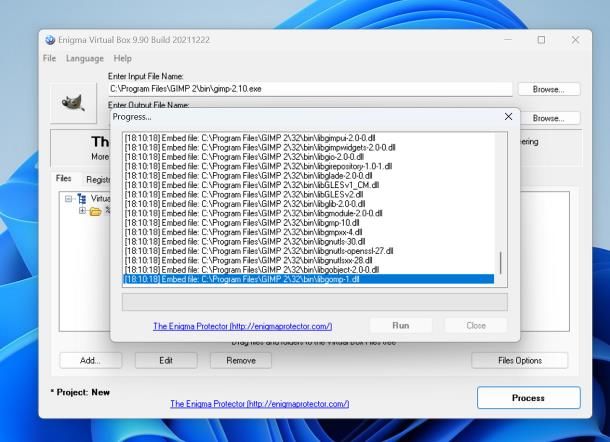Select log line for libgimpui-2.0-0.dll
This screenshot has width=610, height=442.
pyautogui.click(x=308, y=138)
